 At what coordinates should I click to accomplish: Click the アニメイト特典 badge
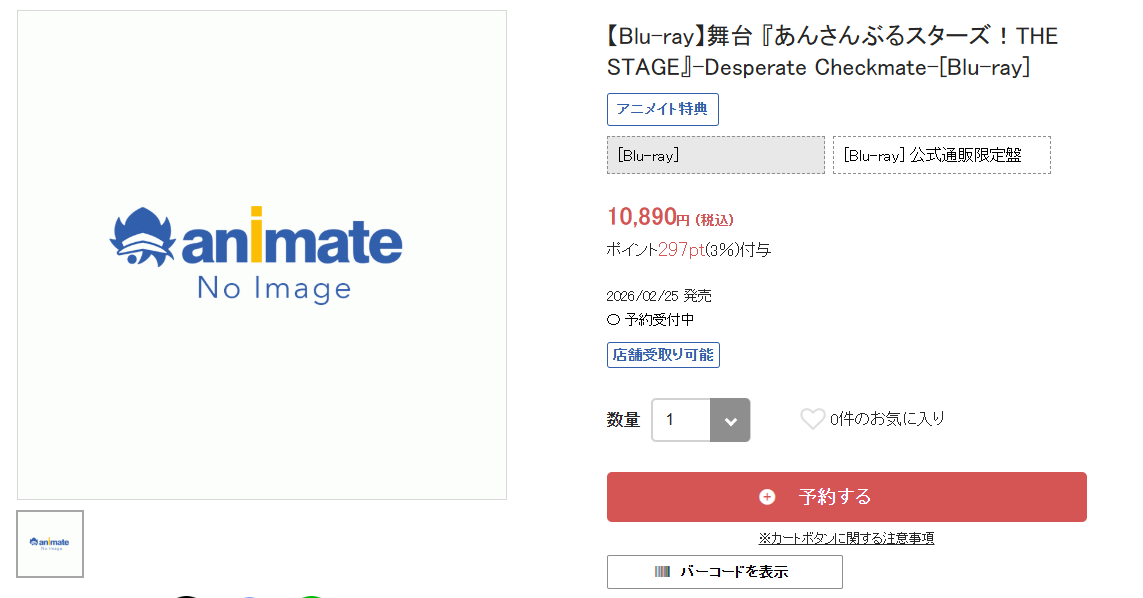click(x=663, y=109)
